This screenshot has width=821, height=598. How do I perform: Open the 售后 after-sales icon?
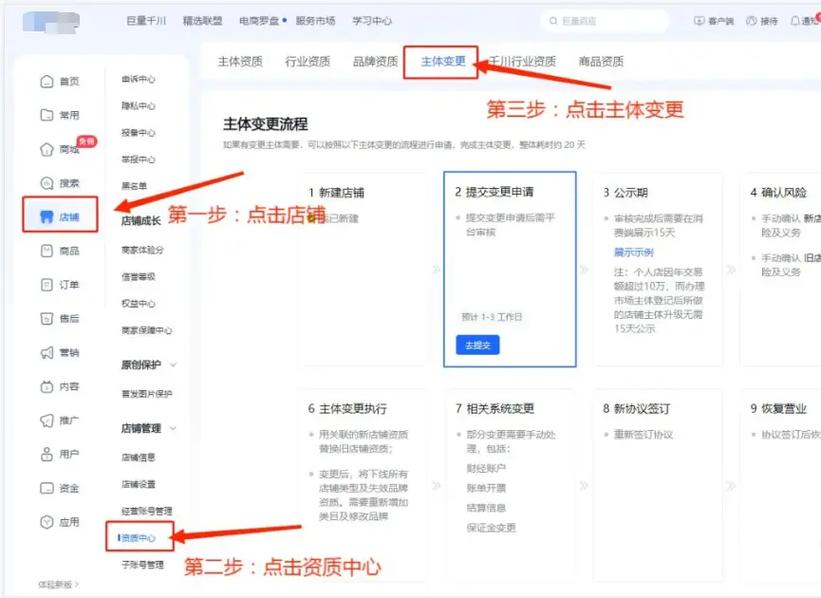coord(47,318)
